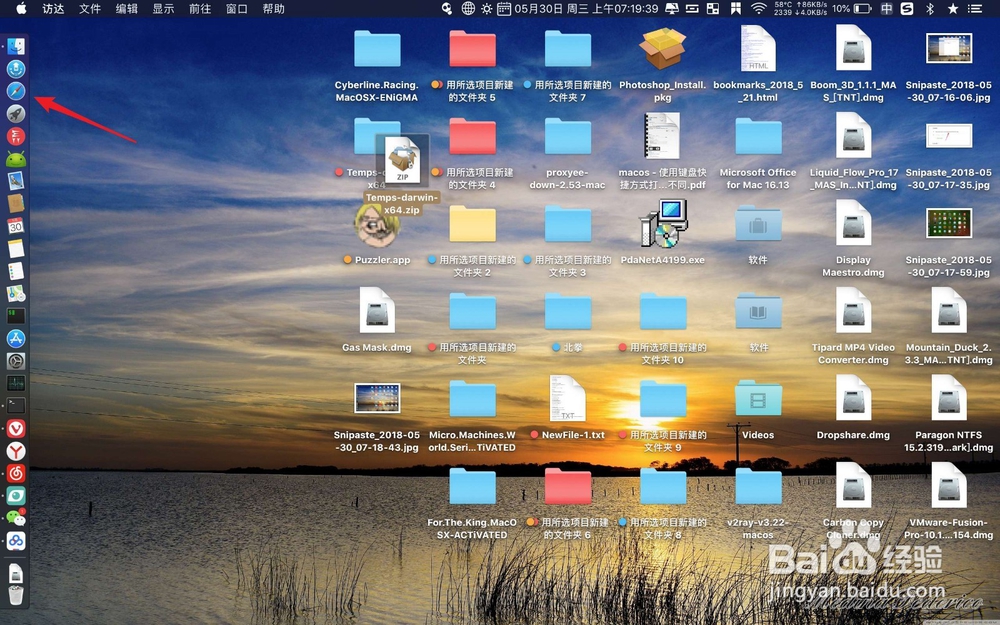Click the date and time 05月30日 clock
Image resolution: width=1000 pixels, height=625 pixels.
(x=586, y=8)
